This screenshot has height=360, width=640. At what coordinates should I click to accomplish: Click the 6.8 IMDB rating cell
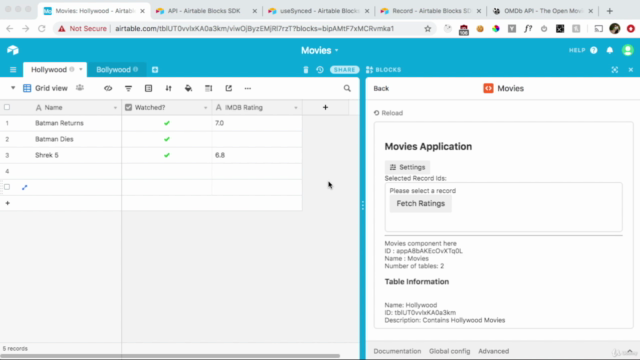click(x=257, y=155)
